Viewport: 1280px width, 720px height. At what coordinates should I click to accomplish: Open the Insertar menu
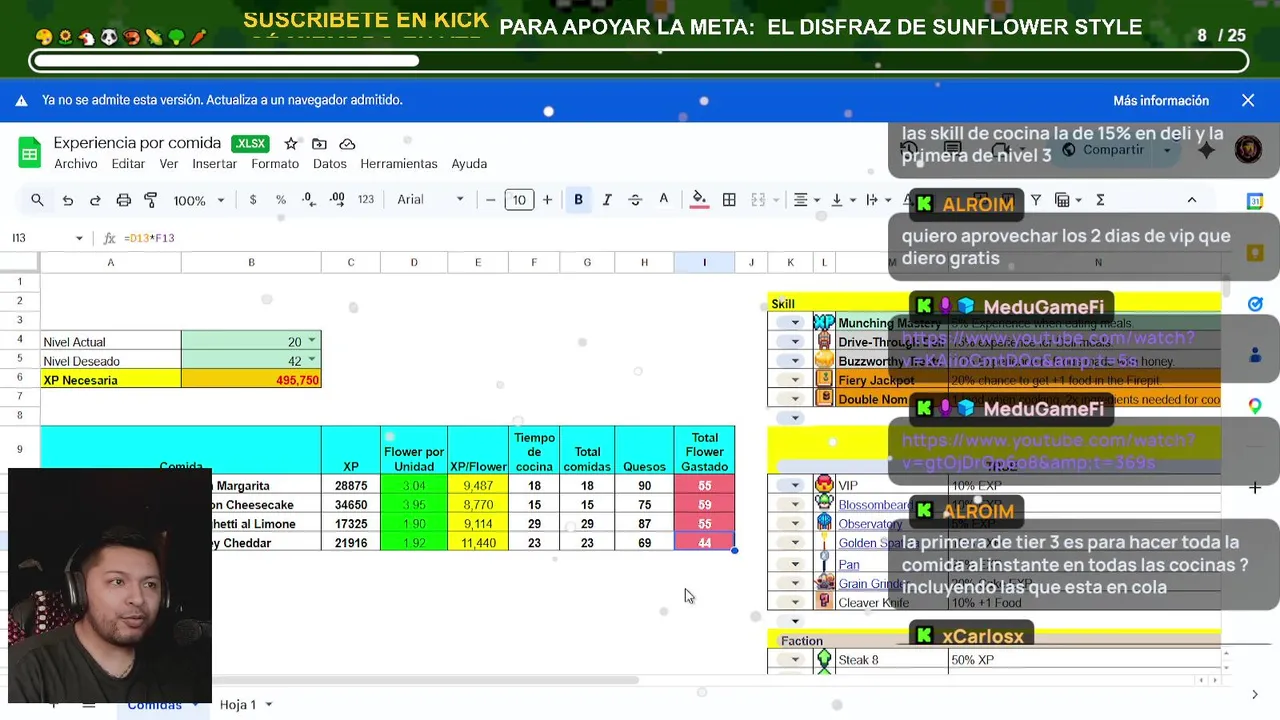(x=214, y=164)
